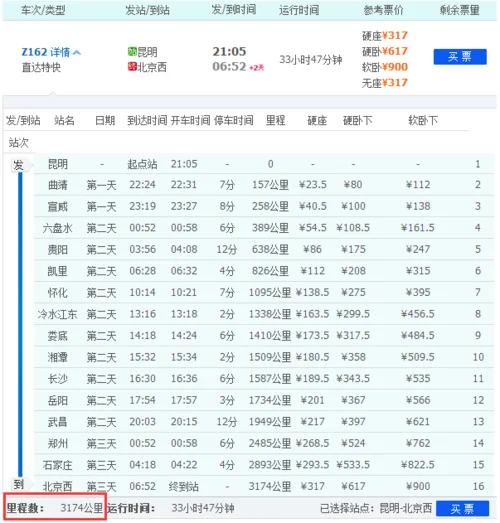
Task: Click the 运行时间 column header
Action: [299, 10]
